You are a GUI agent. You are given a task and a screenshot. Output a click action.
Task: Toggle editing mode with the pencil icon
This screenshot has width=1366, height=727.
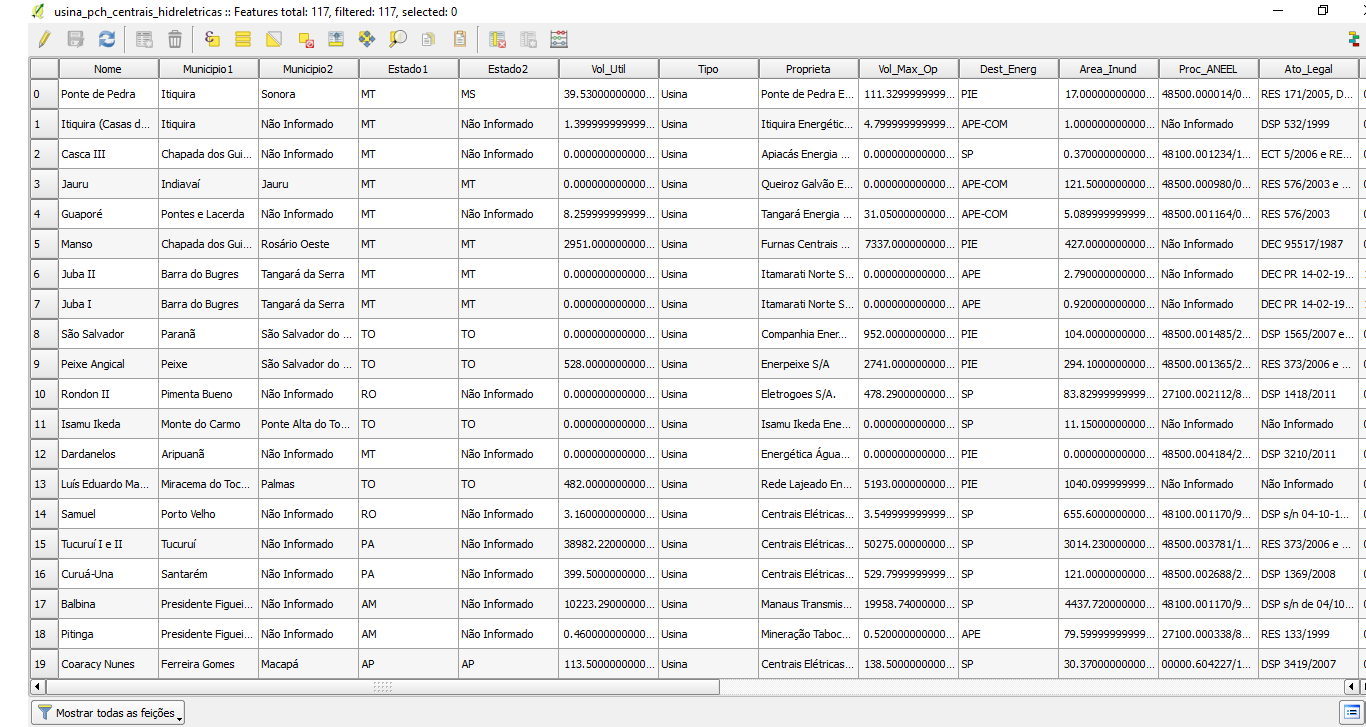pos(43,39)
